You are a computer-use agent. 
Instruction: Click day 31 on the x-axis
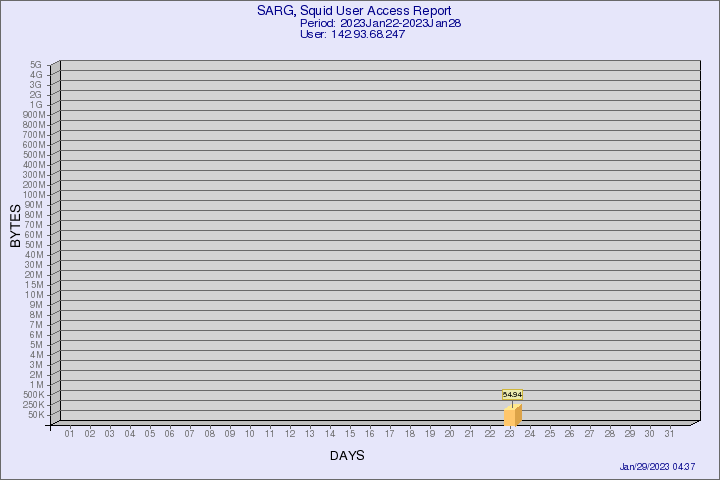(x=669, y=434)
